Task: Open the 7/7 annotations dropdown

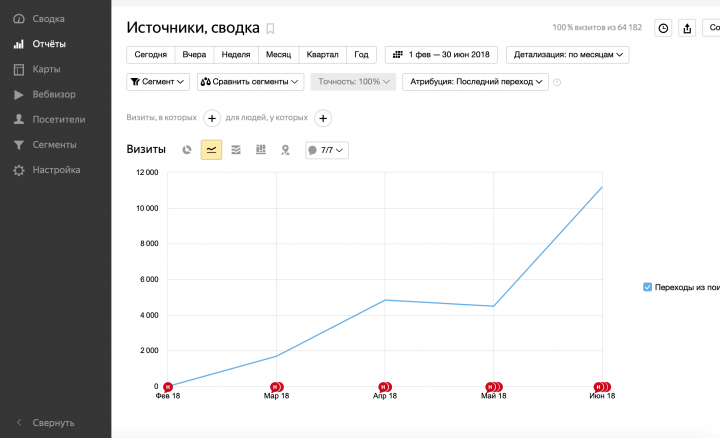Action: [x=327, y=150]
